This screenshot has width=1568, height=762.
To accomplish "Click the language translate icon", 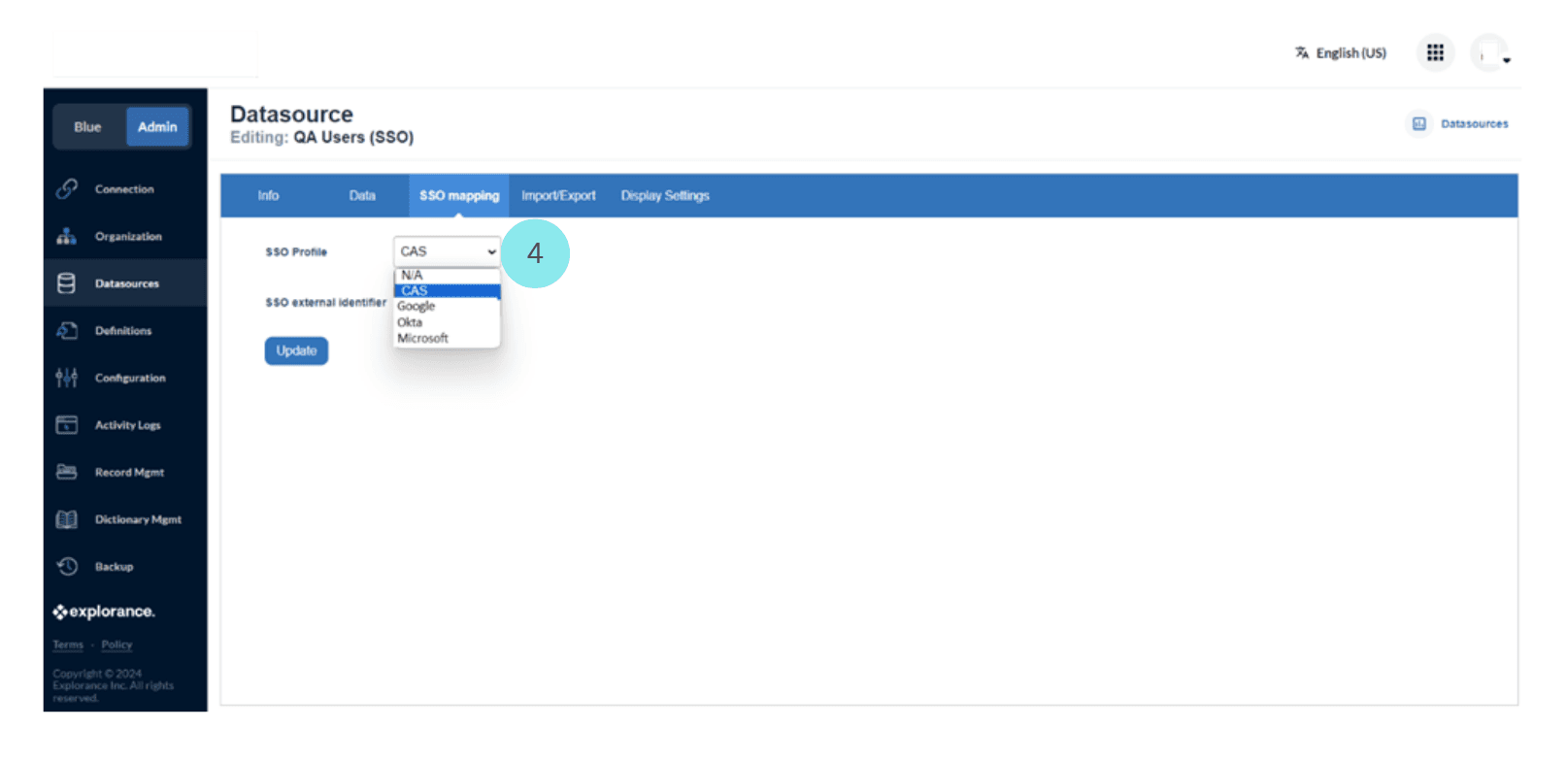I will point(1302,52).
